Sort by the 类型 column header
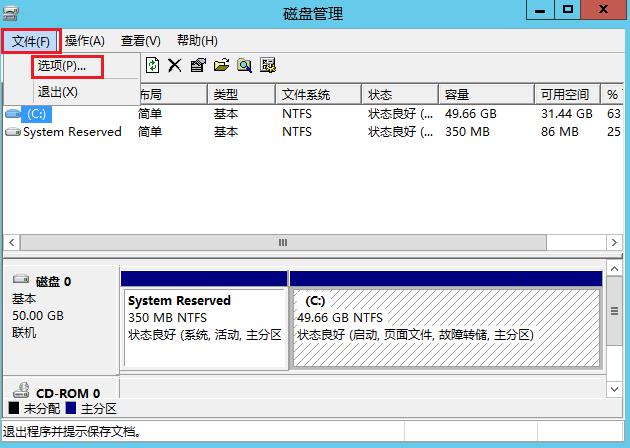630x448 pixels. [x=241, y=94]
